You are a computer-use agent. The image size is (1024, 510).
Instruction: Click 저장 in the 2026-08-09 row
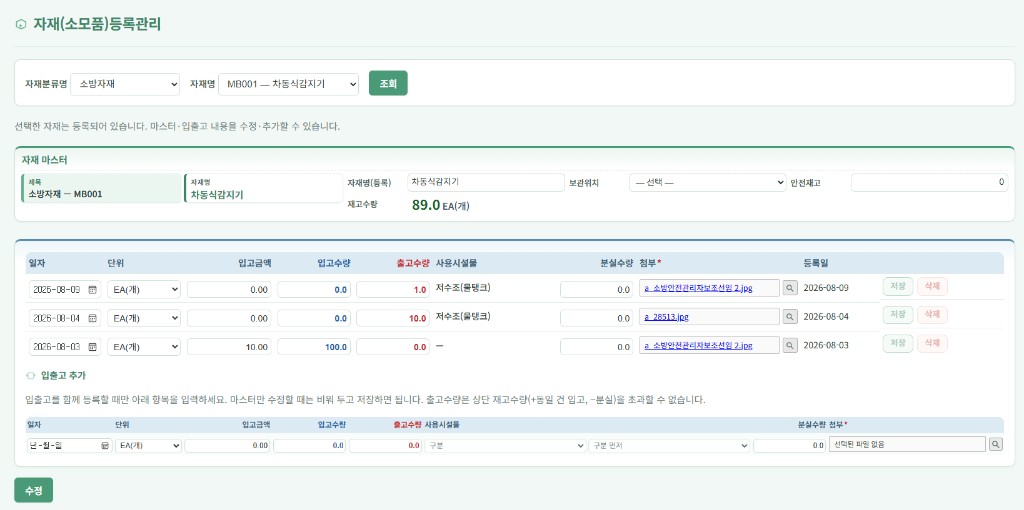tap(898, 287)
